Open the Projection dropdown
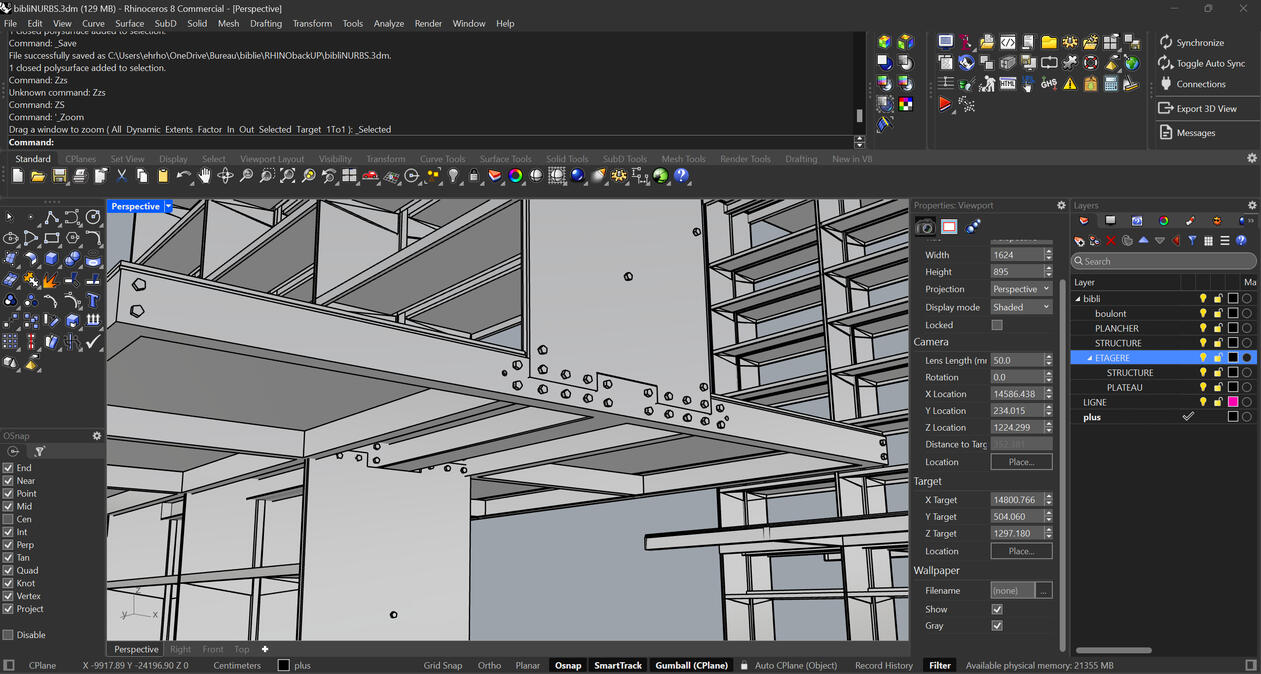 (x=1020, y=289)
